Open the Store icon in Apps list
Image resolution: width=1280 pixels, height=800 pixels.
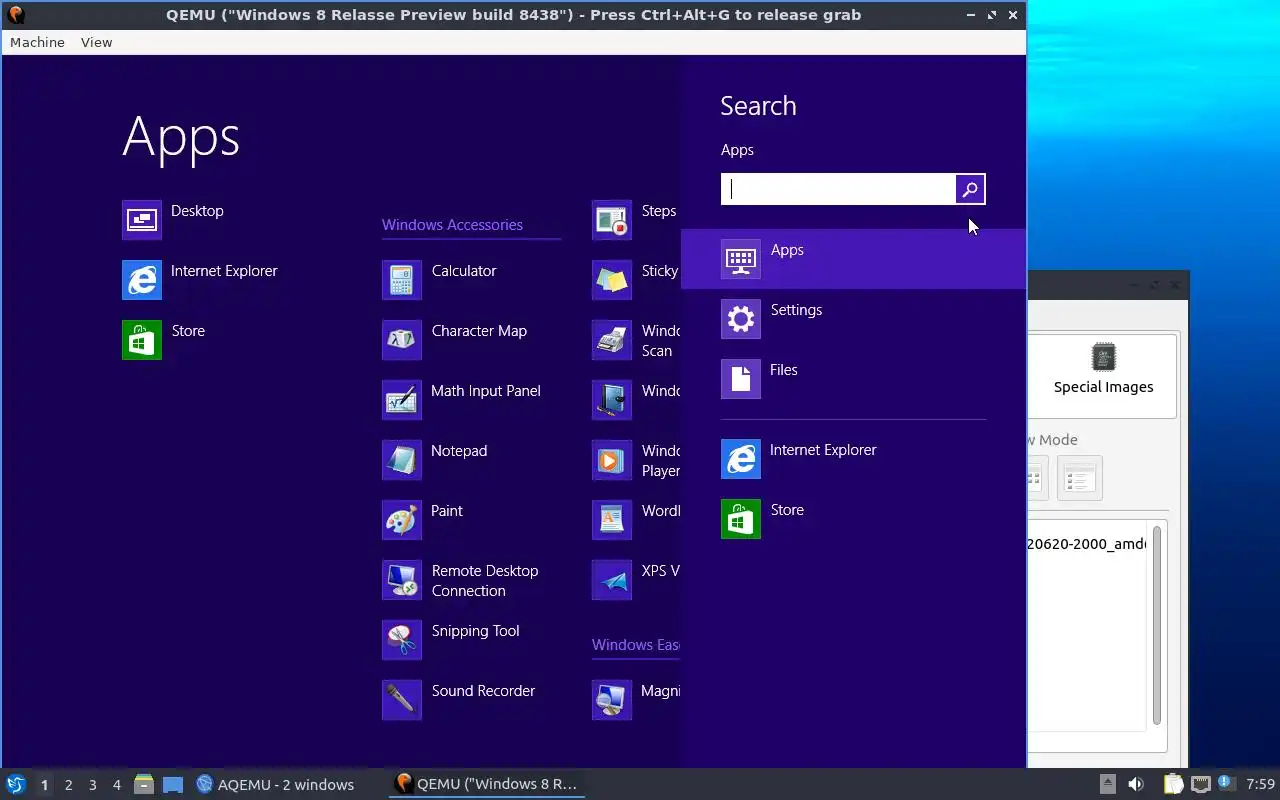click(x=142, y=340)
